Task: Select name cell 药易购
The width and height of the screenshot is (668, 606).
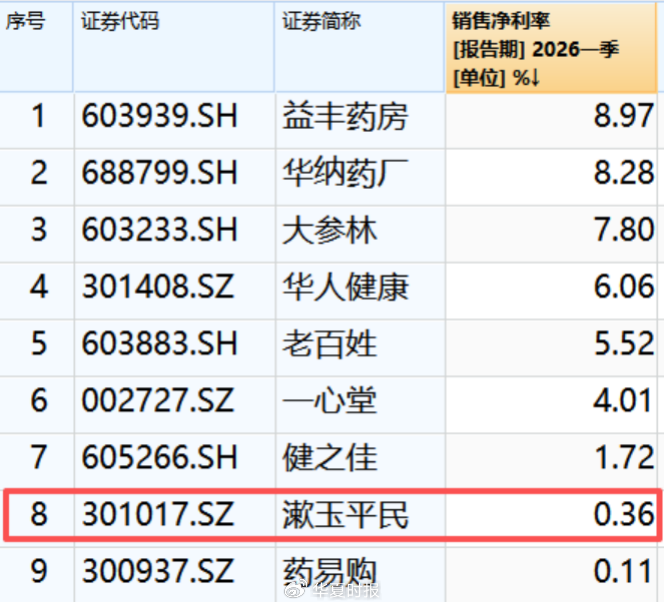Action: [x=360, y=575]
